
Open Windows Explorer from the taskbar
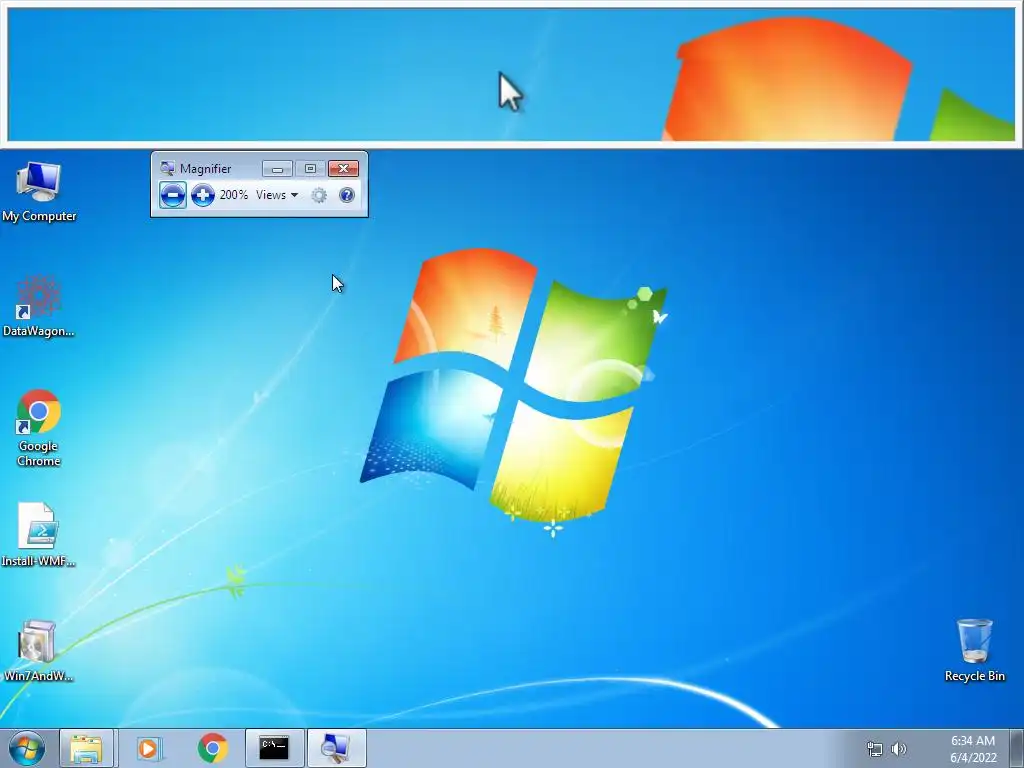pyautogui.click(x=86, y=748)
